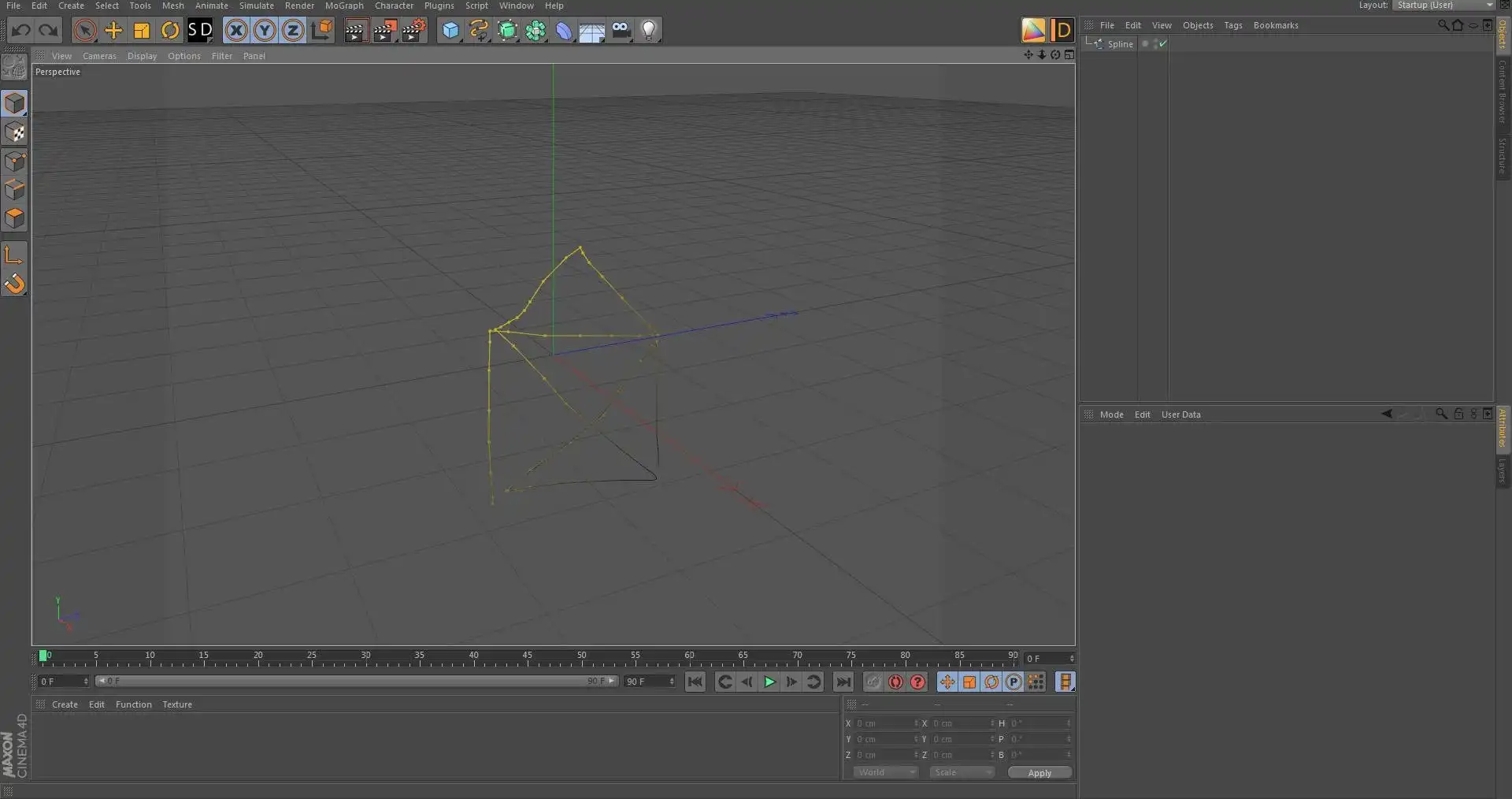Add a Light object to scene
The image size is (1512, 799).
pos(648,31)
